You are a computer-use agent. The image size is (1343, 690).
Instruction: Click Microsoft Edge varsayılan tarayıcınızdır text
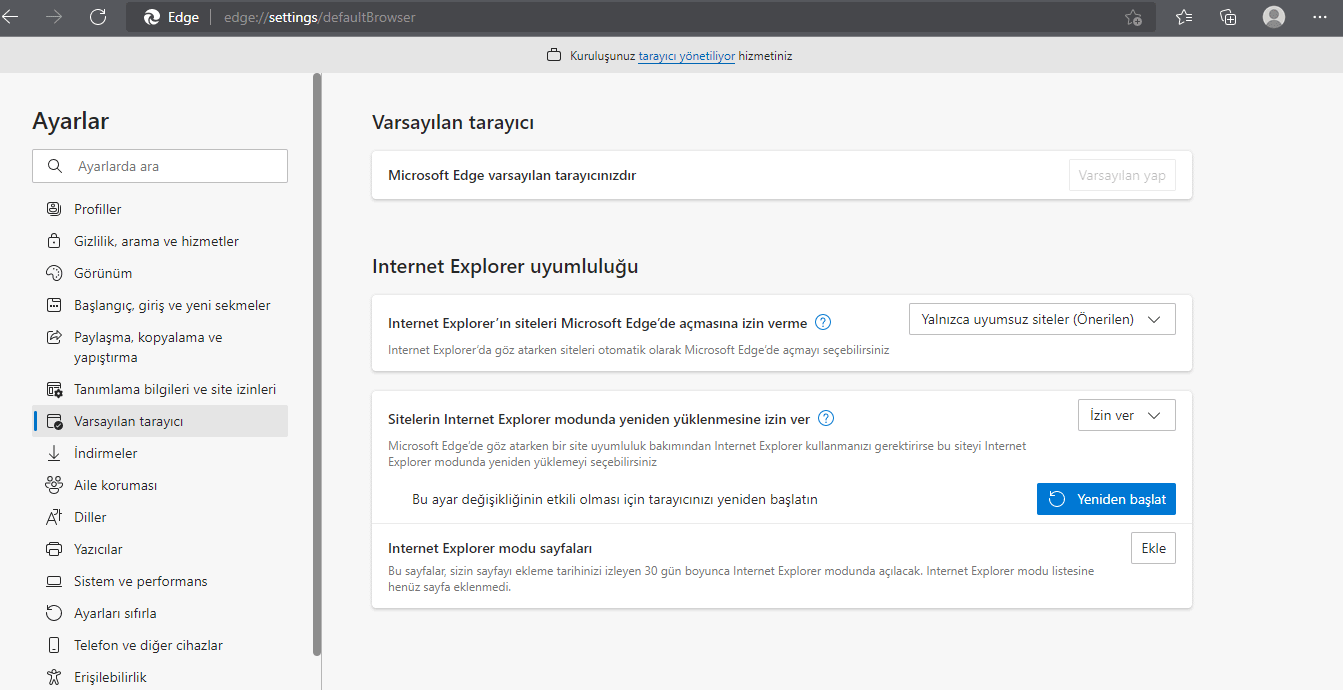[x=512, y=175]
